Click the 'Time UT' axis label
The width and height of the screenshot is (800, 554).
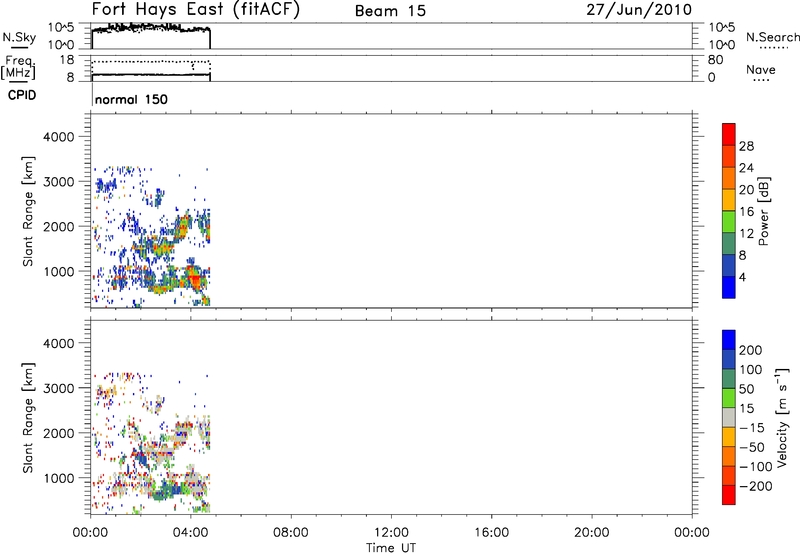point(391,547)
